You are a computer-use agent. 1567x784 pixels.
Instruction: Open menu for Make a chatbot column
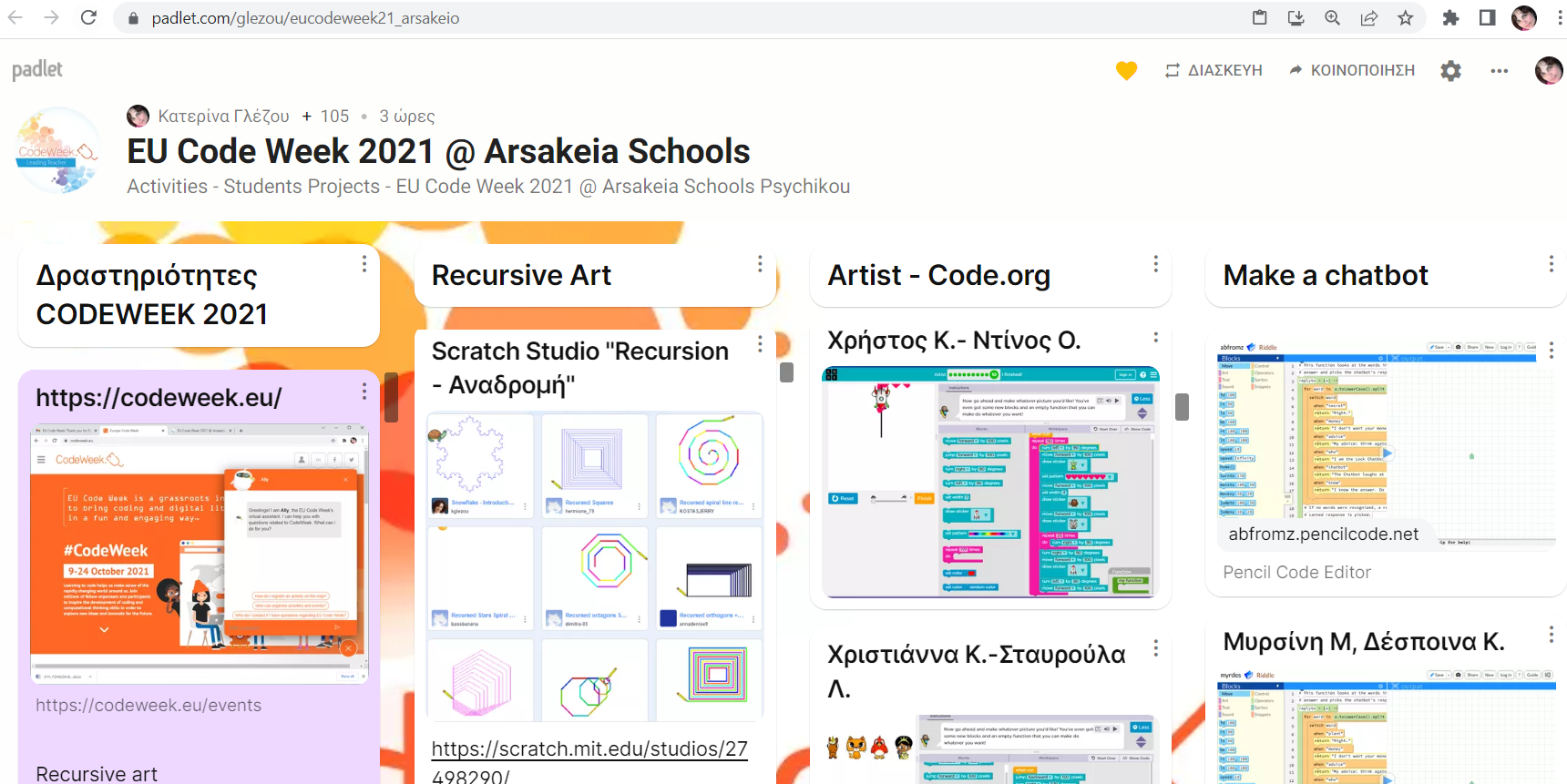(x=1552, y=263)
